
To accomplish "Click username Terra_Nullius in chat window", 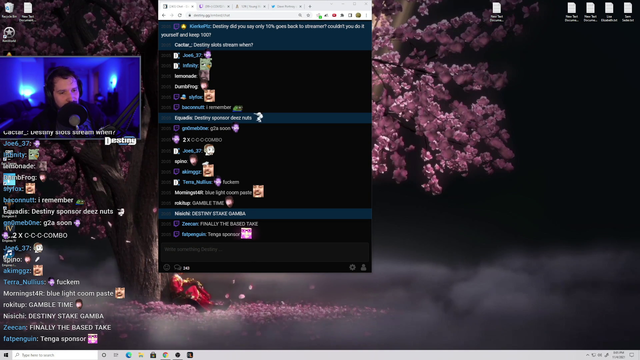I will coord(197,182).
